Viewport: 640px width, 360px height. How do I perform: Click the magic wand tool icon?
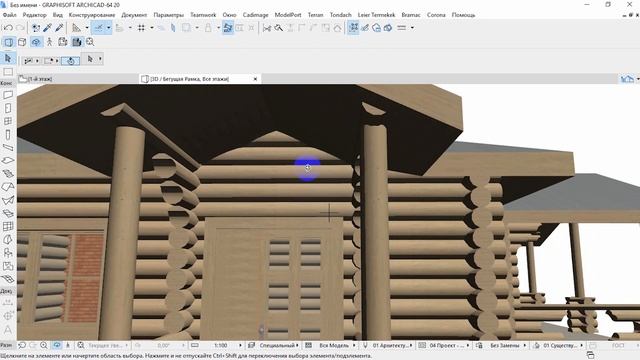pos(278,28)
